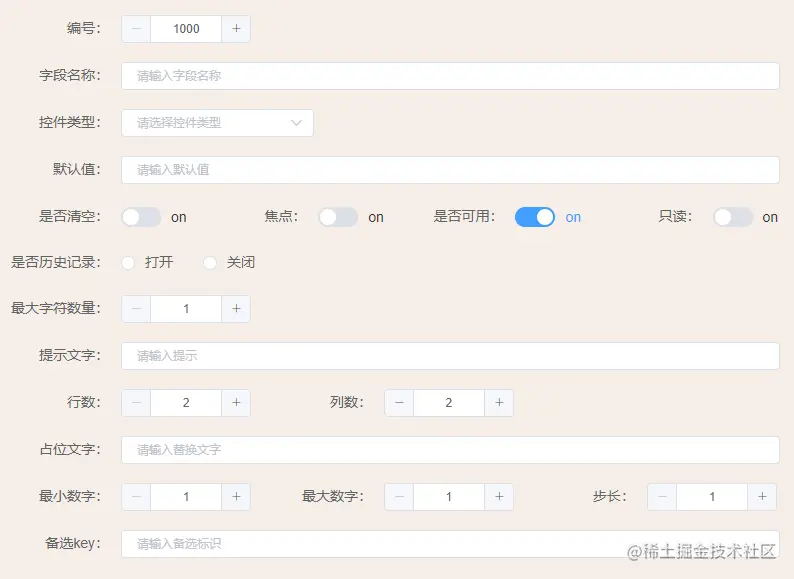Click the 最大数字 number field

[449, 496]
